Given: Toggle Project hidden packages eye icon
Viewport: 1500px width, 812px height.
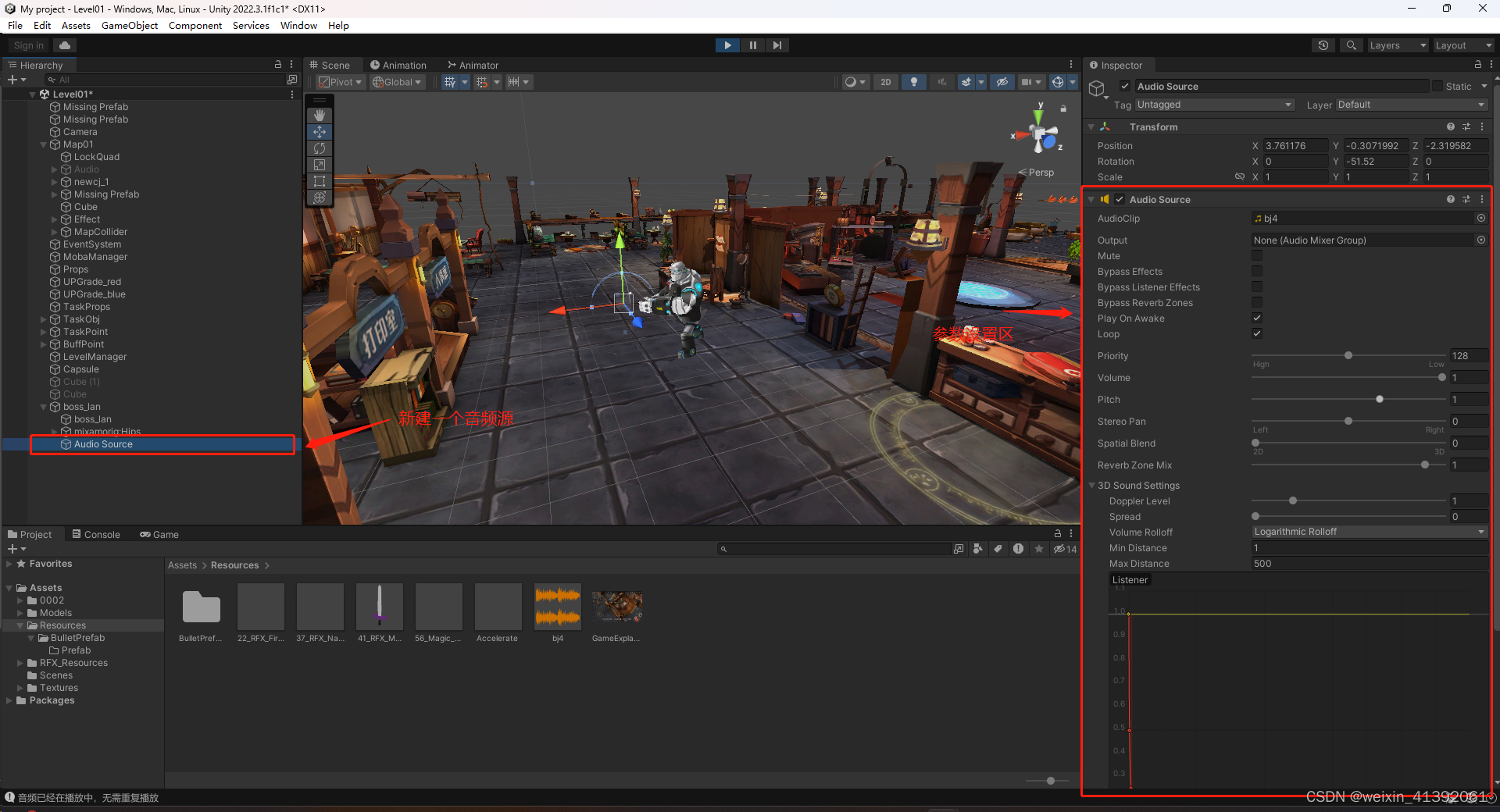Looking at the screenshot, I should tap(1064, 549).
